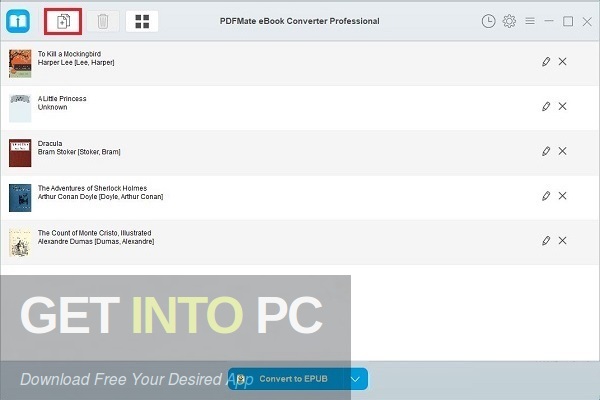Screen dimensions: 600x400
Task: Click author 'Harper Lee [Lee, Harper]'
Action: [x=76, y=62]
